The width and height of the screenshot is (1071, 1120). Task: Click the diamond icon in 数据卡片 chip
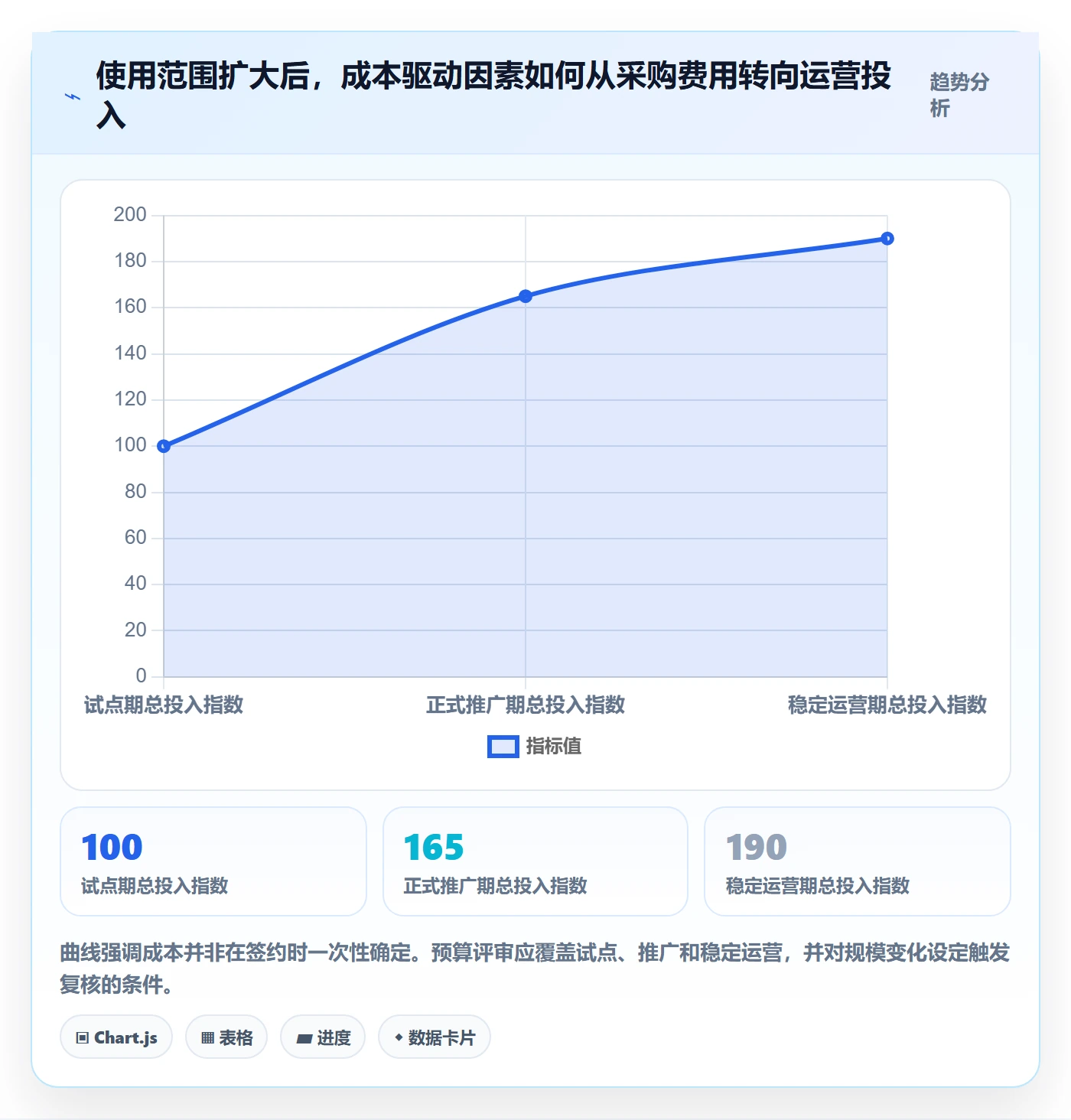pyautogui.click(x=399, y=1037)
